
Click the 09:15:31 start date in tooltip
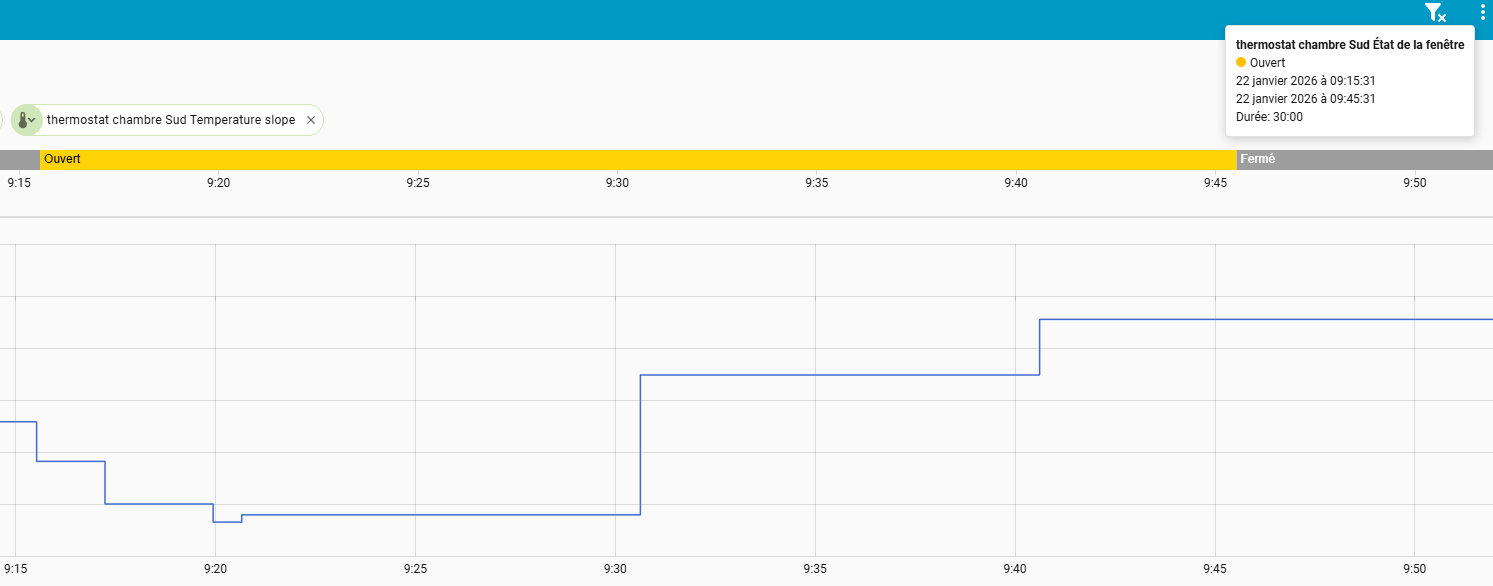1306,81
